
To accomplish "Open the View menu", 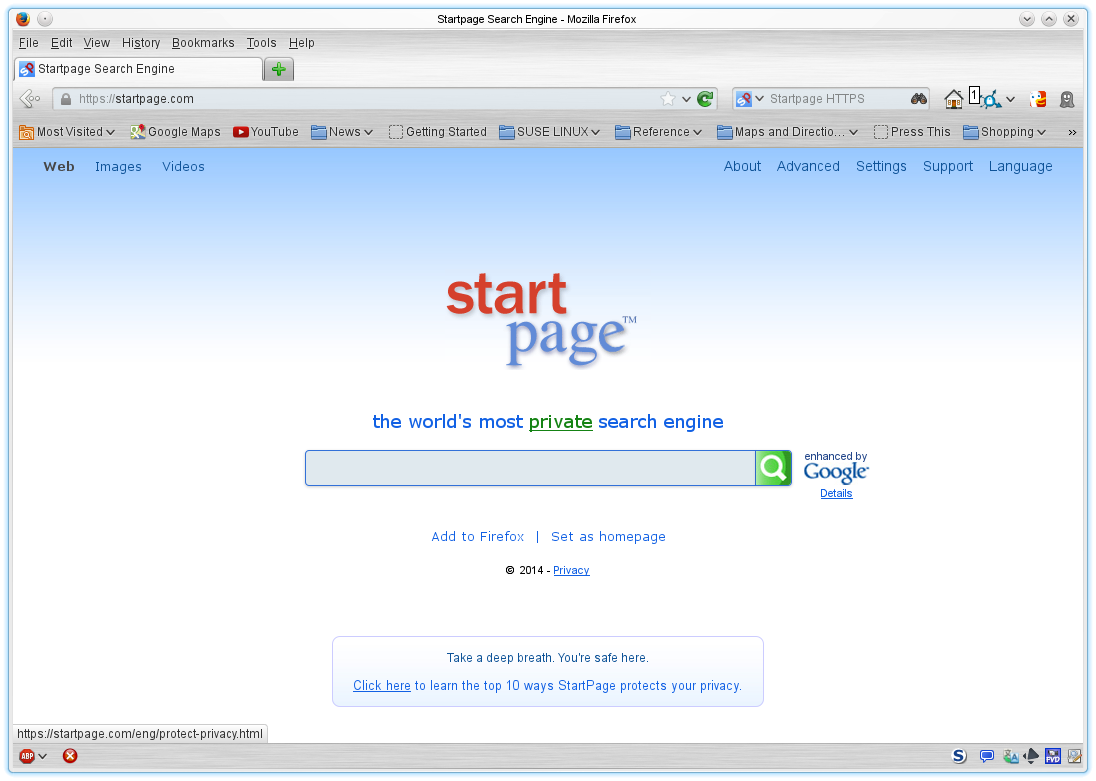I will click(96, 43).
